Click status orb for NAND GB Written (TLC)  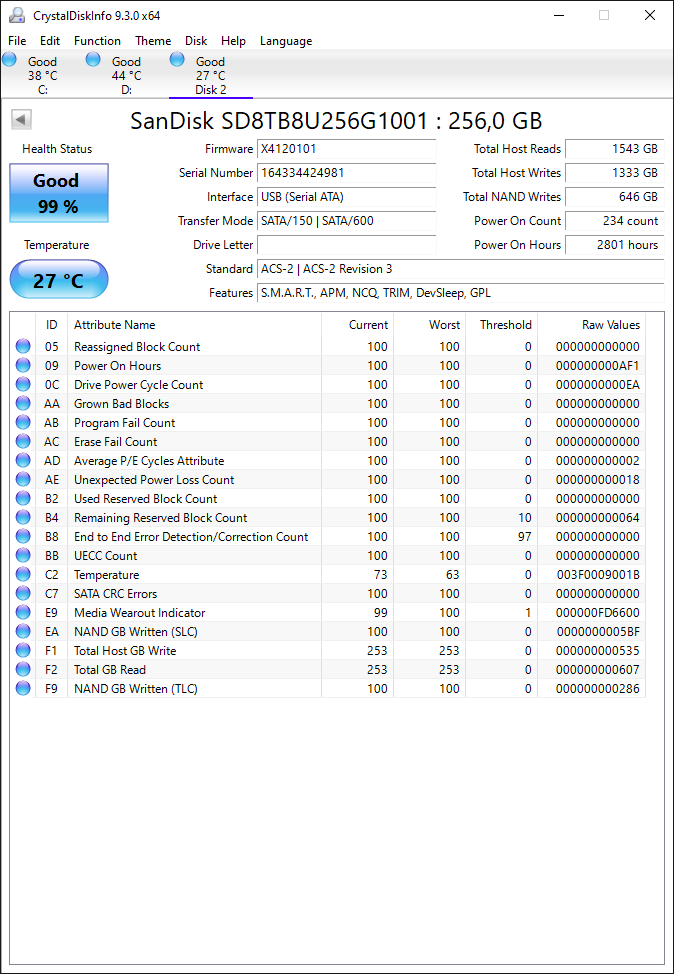pyautogui.click(x=23, y=688)
